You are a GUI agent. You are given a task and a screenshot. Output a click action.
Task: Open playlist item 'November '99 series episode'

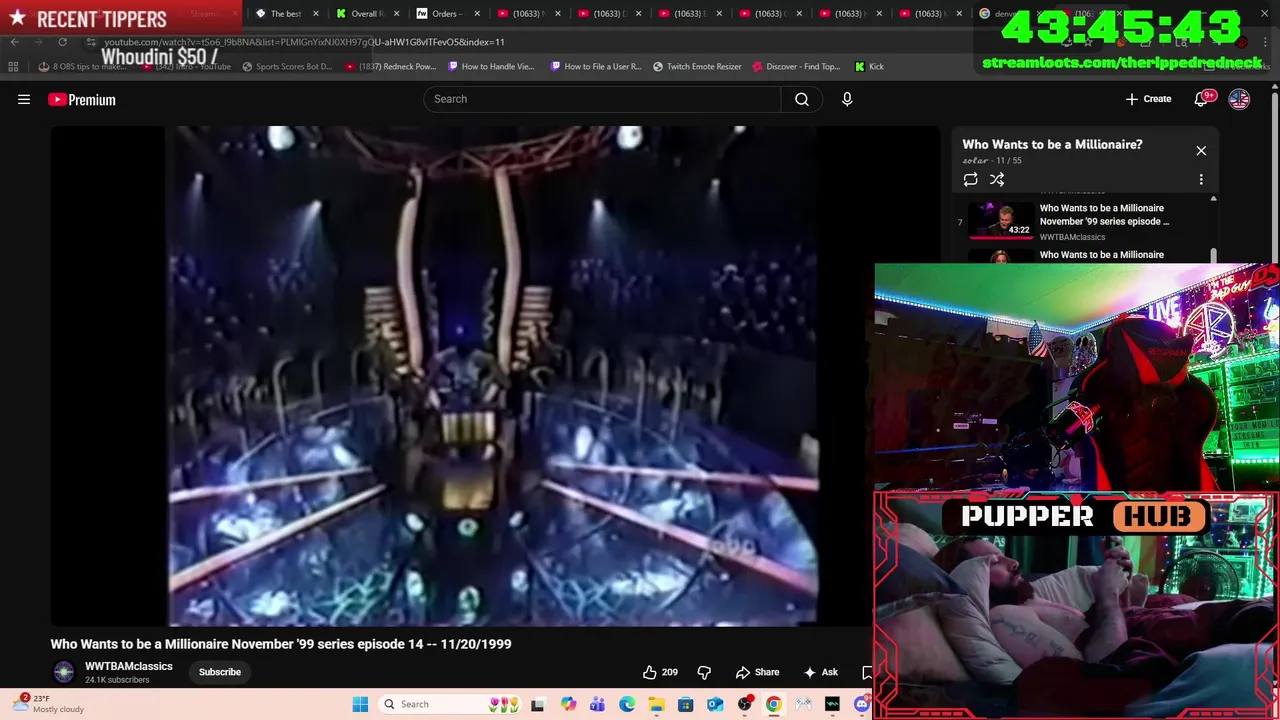pyautogui.click(x=1104, y=215)
